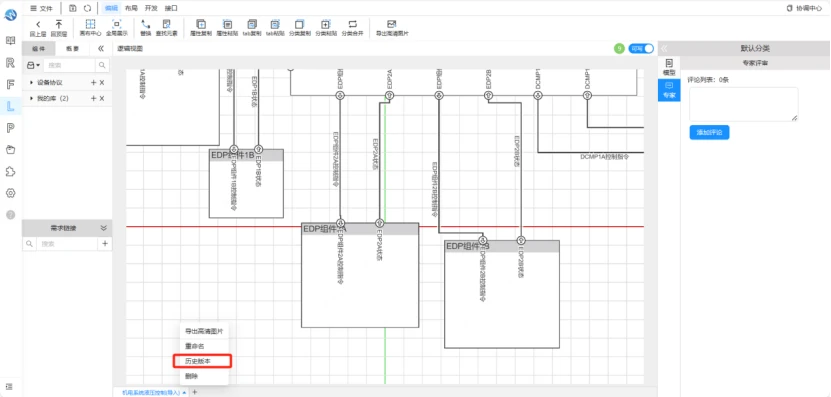
Task: Click the 导出高清图片 toolbar icon
Action: point(392,24)
